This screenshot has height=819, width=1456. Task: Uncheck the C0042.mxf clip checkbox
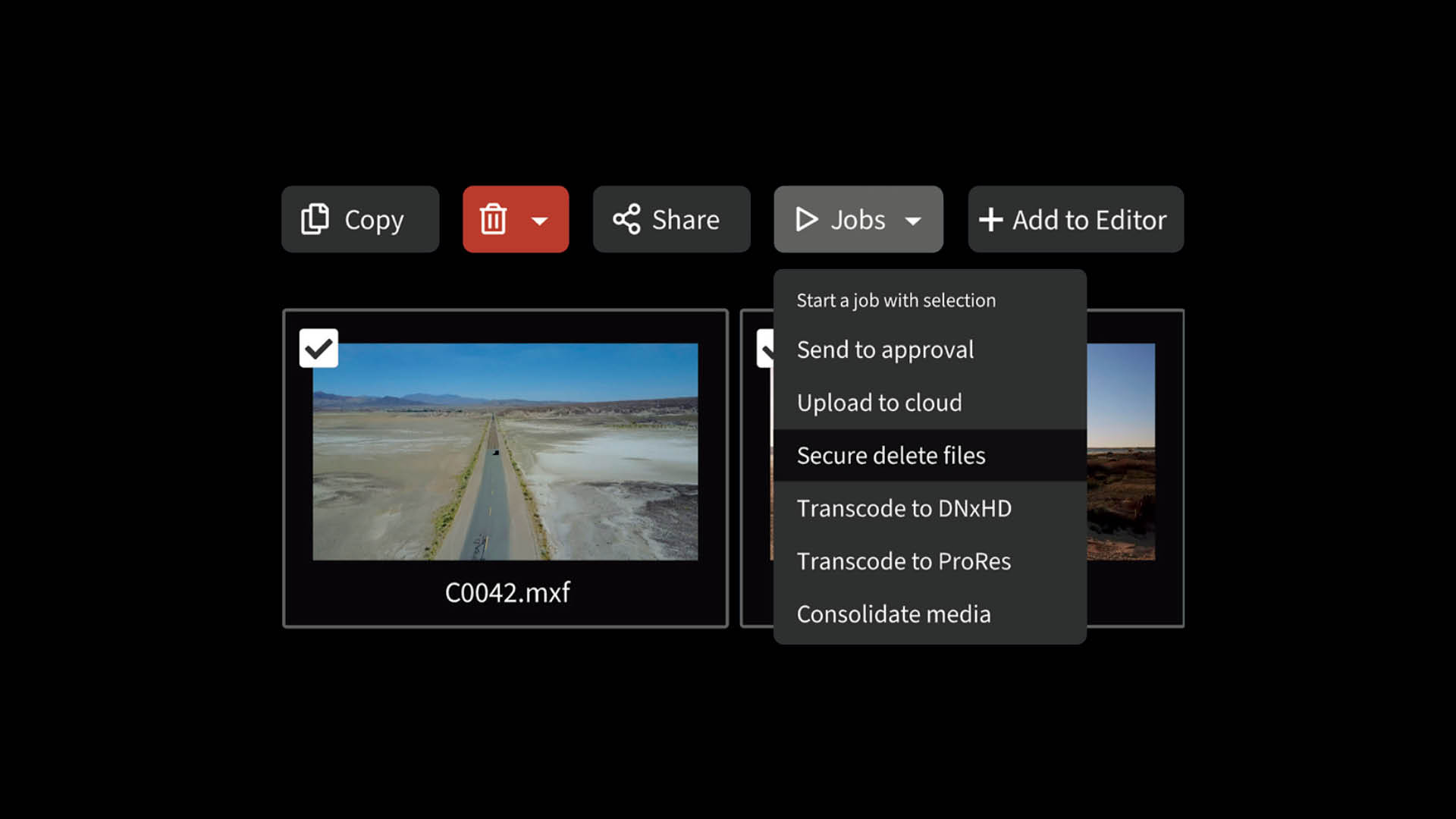click(318, 348)
